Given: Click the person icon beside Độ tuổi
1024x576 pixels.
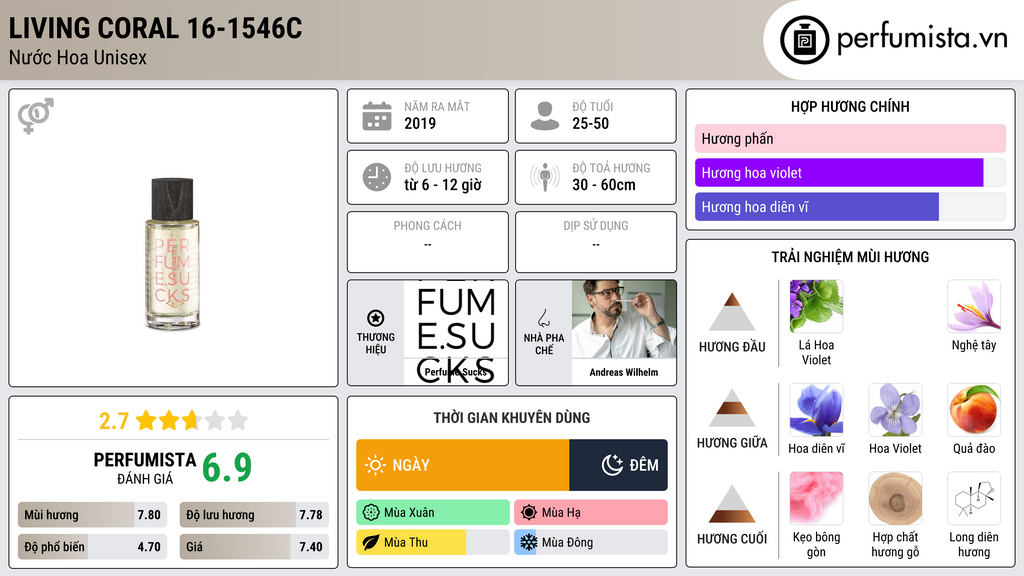Looking at the screenshot, I should pos(545,116).
